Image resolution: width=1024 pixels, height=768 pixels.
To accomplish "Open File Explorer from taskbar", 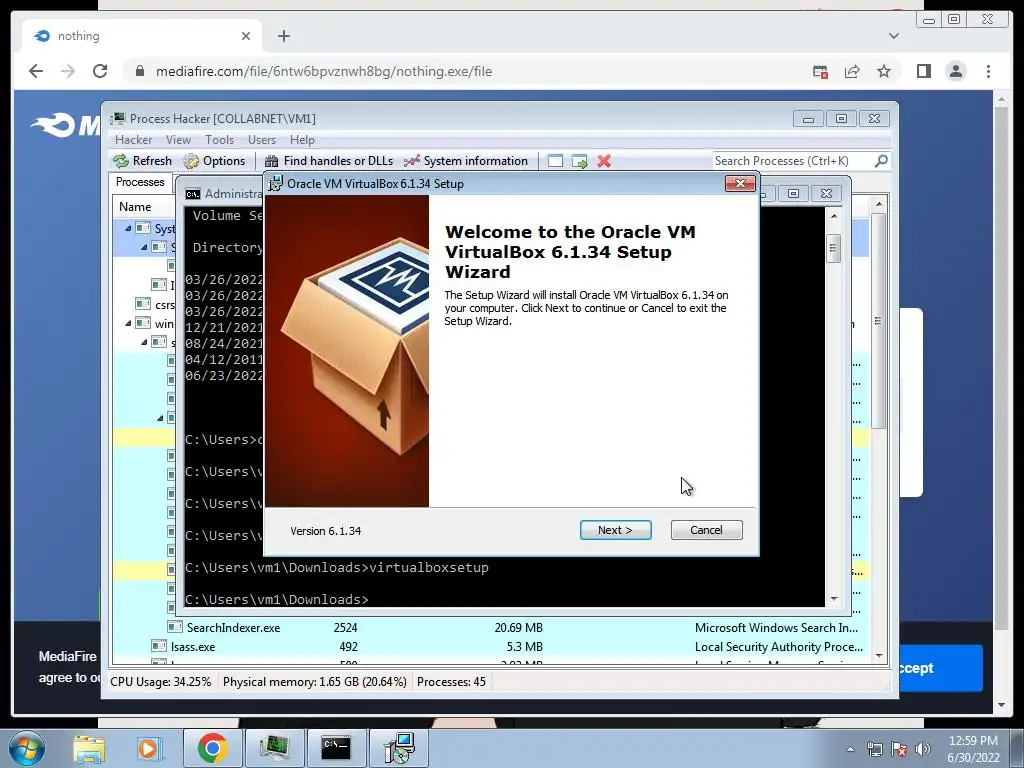I will tap(89, 748).
